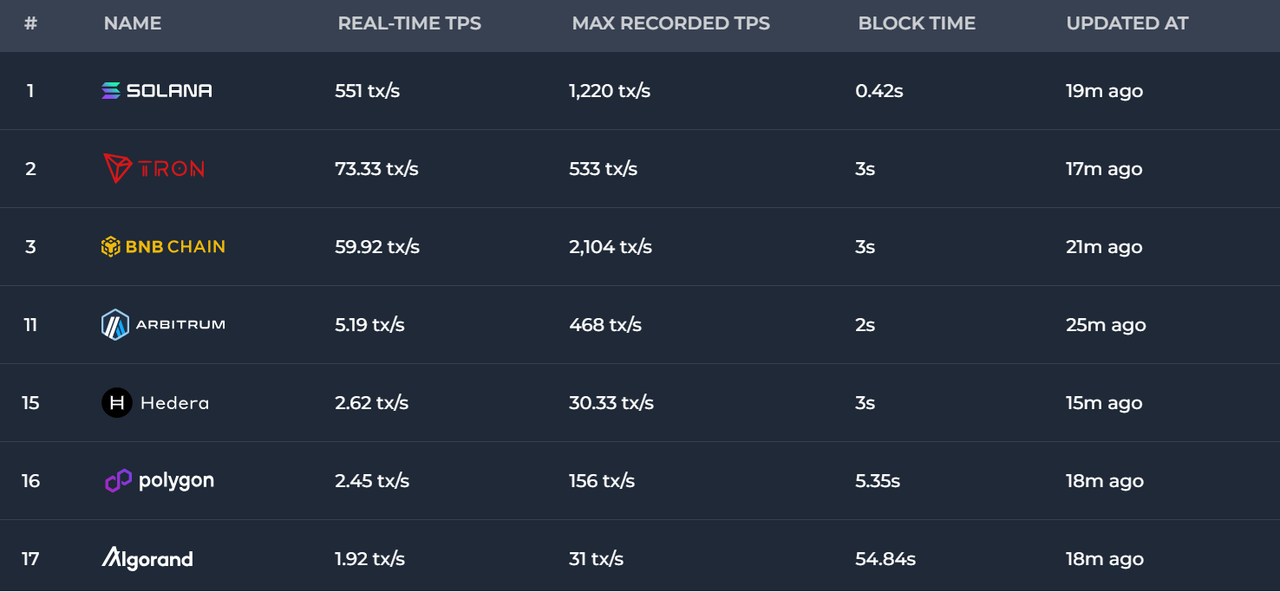Click Arbitrum's 25m ago updated cell
Screen dimensions: 1280x592
point(1105,325)
